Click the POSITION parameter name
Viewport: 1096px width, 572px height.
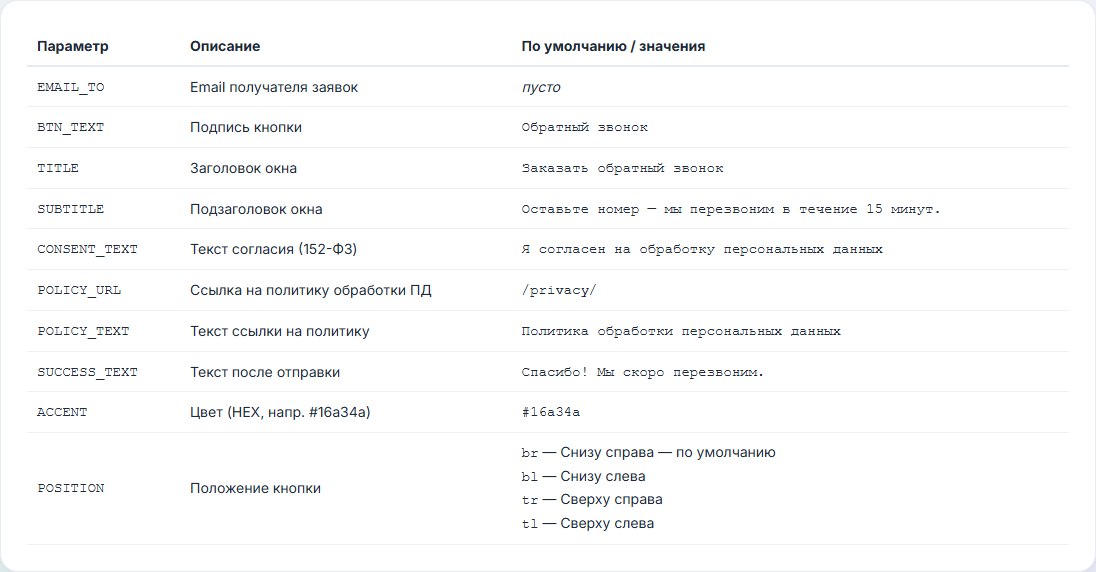coord(71,488)
